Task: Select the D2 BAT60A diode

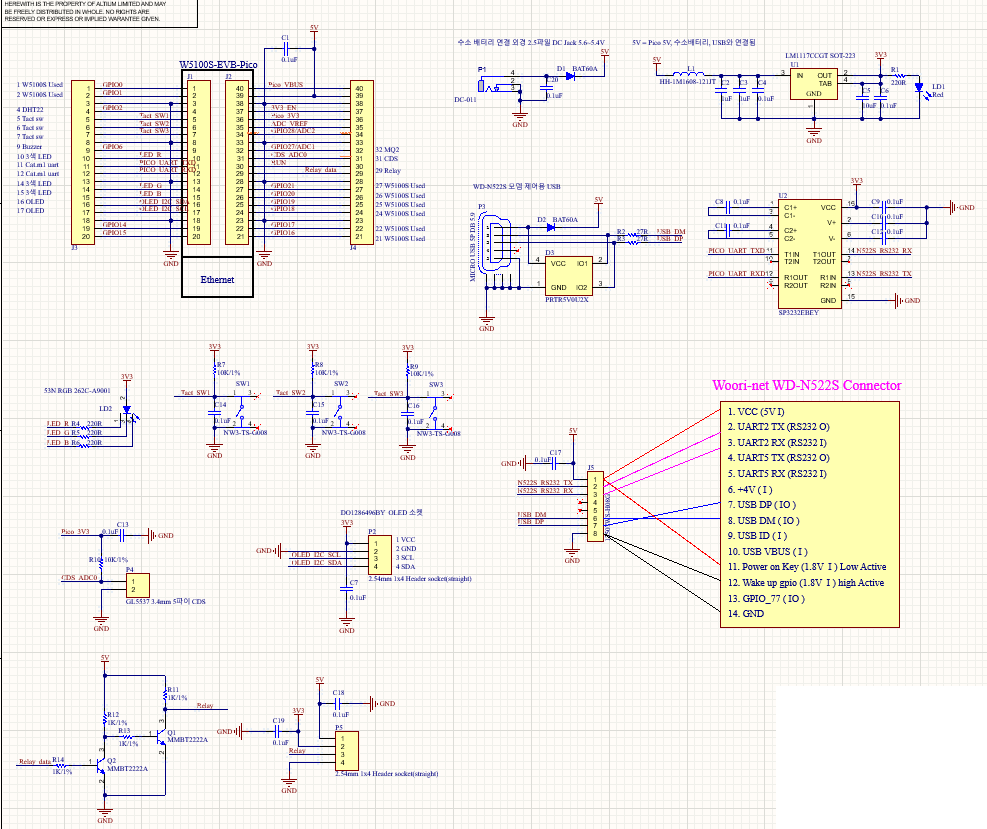Action: click(x=551, y=227)
